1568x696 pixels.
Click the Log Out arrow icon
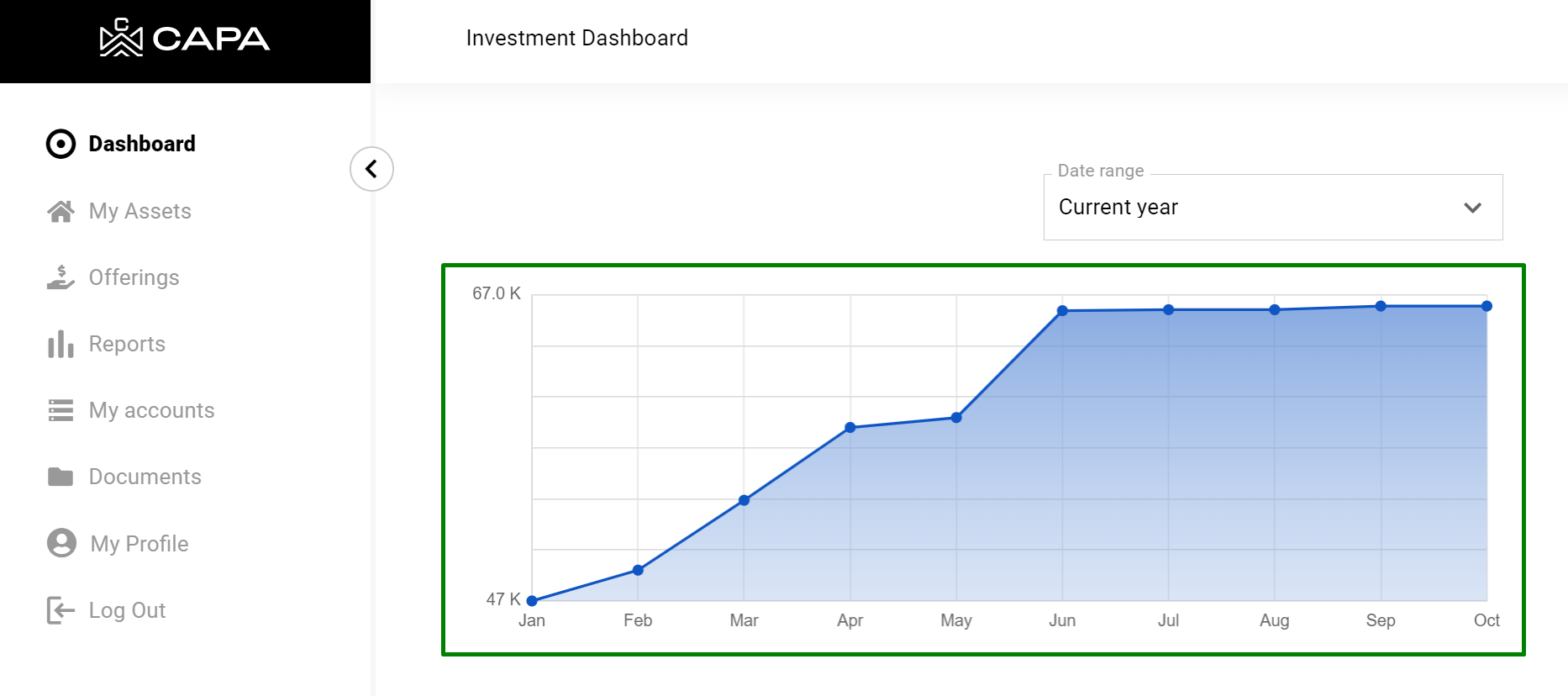(x=61, y=610)
